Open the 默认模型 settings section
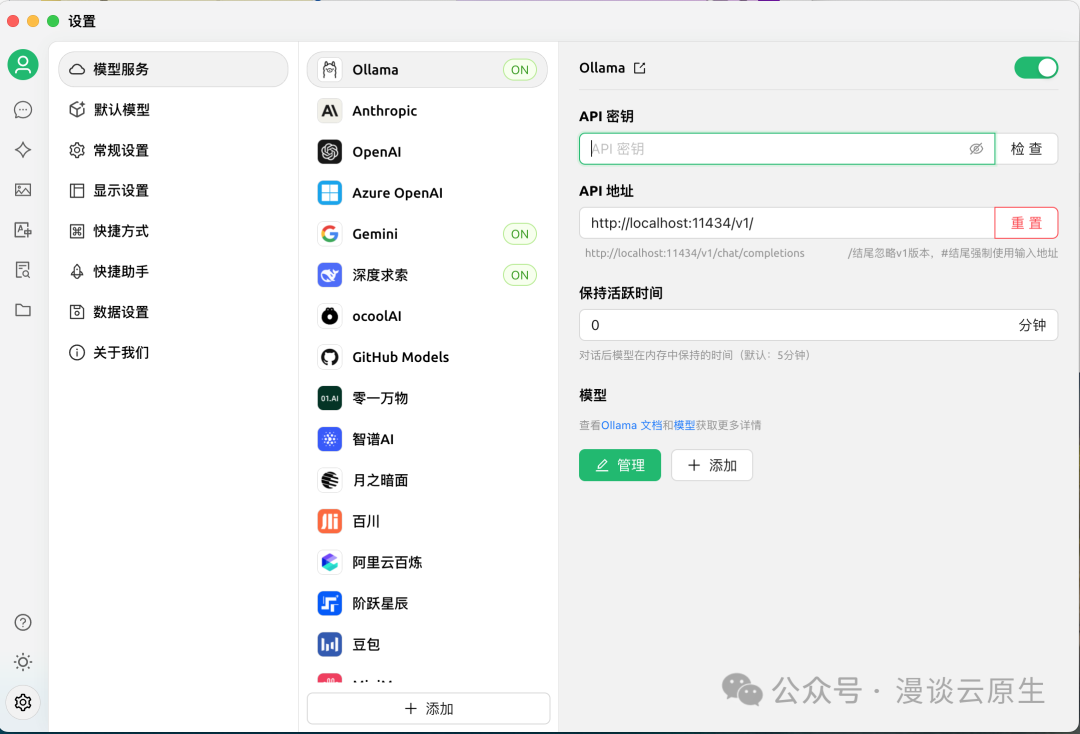The width and height of the screenshot is (1080, 734). tap(174, 109)
